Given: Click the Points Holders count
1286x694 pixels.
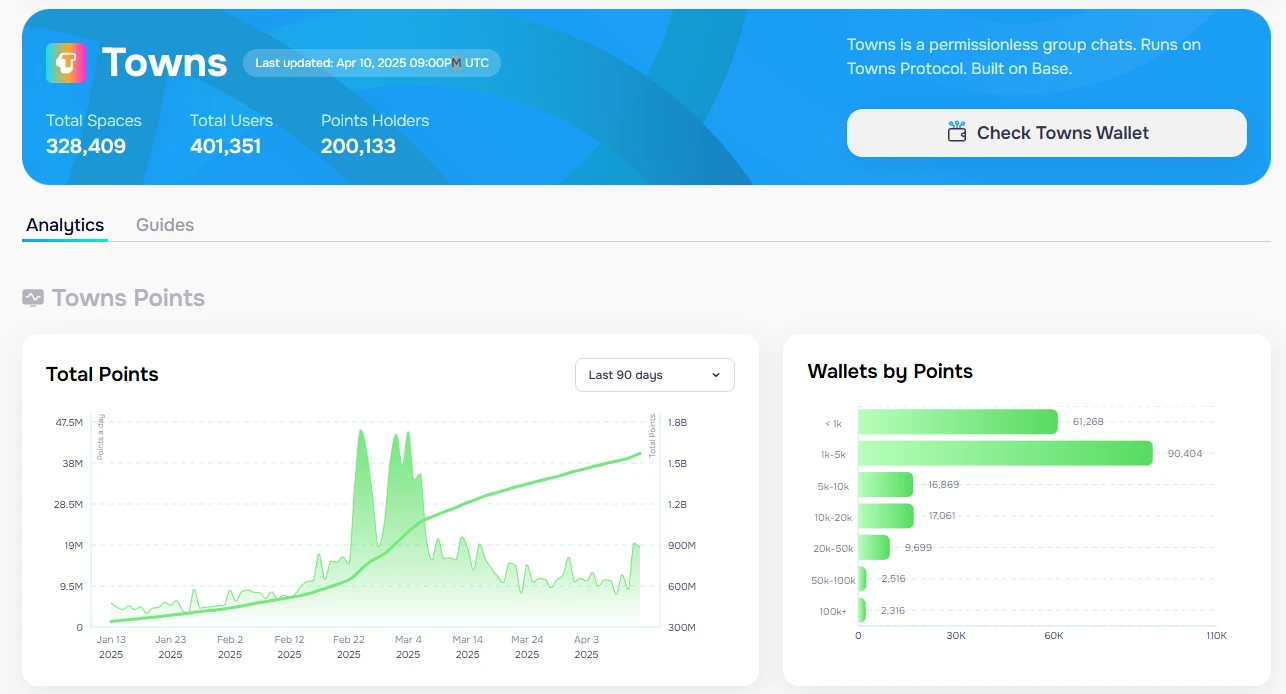Looking at the screenshot, I should tap(358, 146).
